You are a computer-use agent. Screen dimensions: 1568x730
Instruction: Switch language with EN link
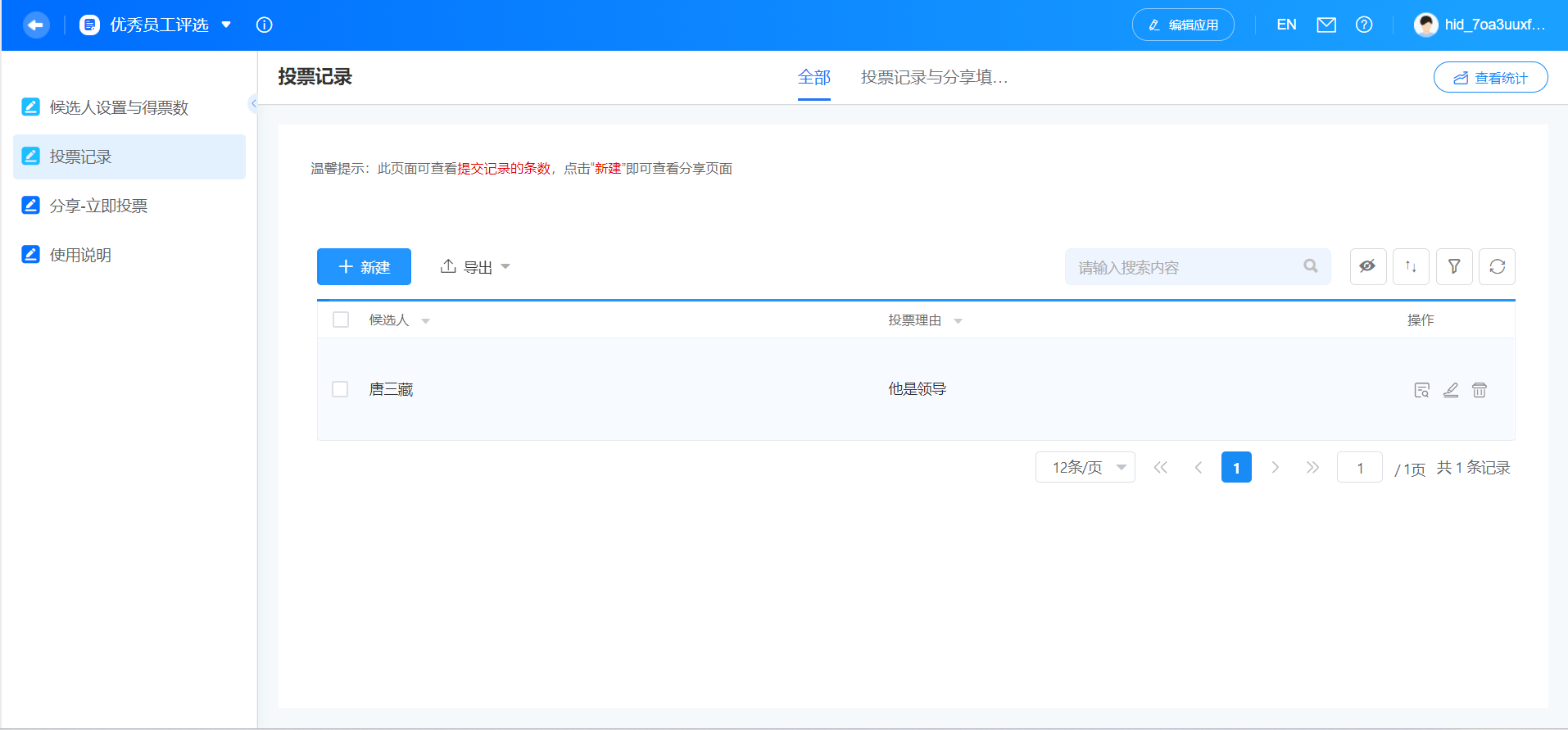click(1286, 25)
